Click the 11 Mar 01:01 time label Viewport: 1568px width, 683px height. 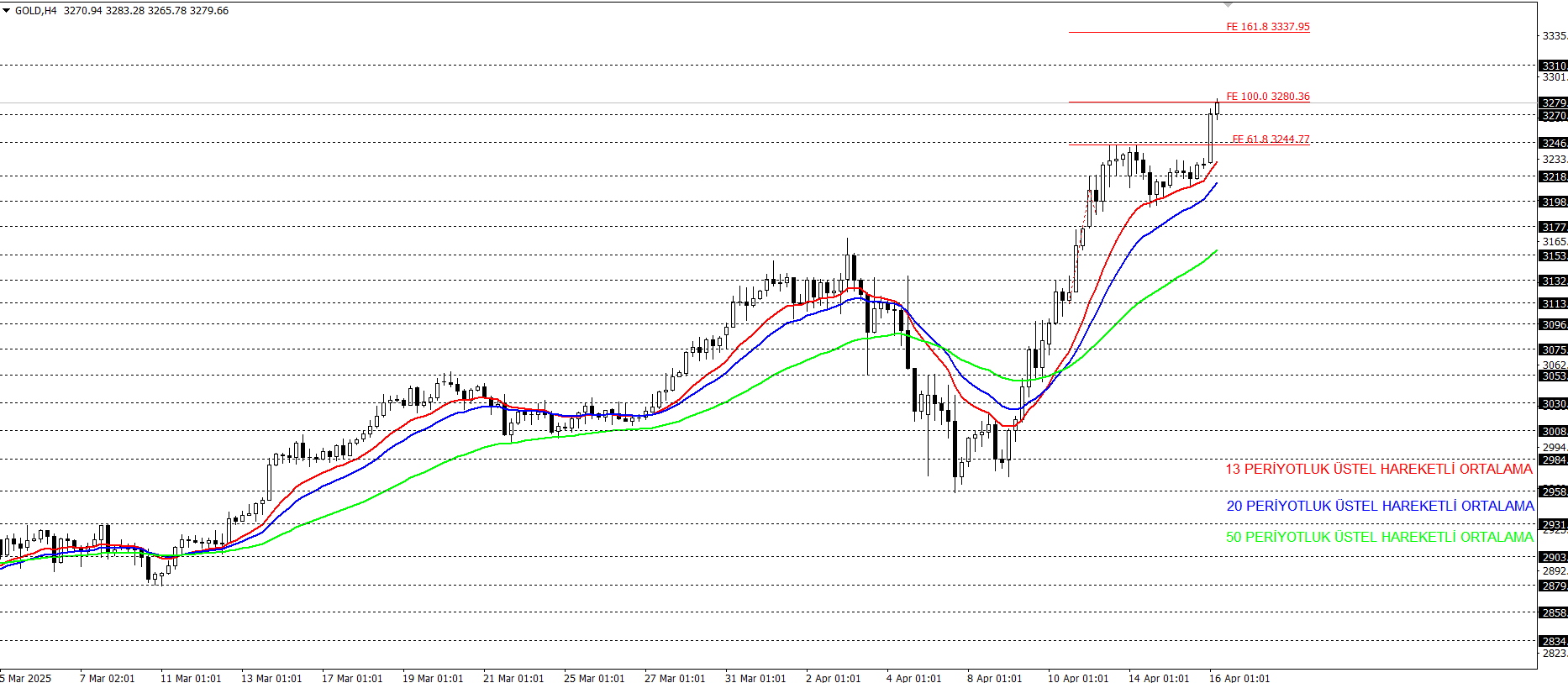[x=191, y=678]
